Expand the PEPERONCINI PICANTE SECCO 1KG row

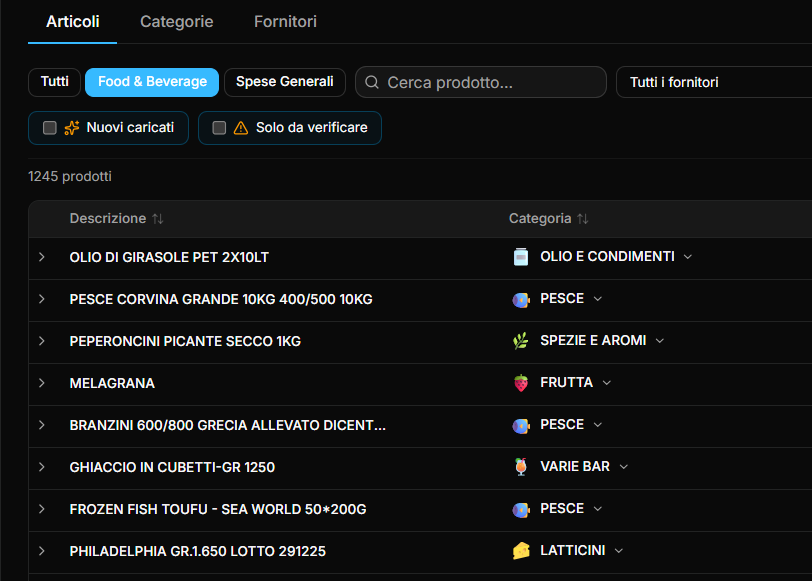tap(42, 341)
